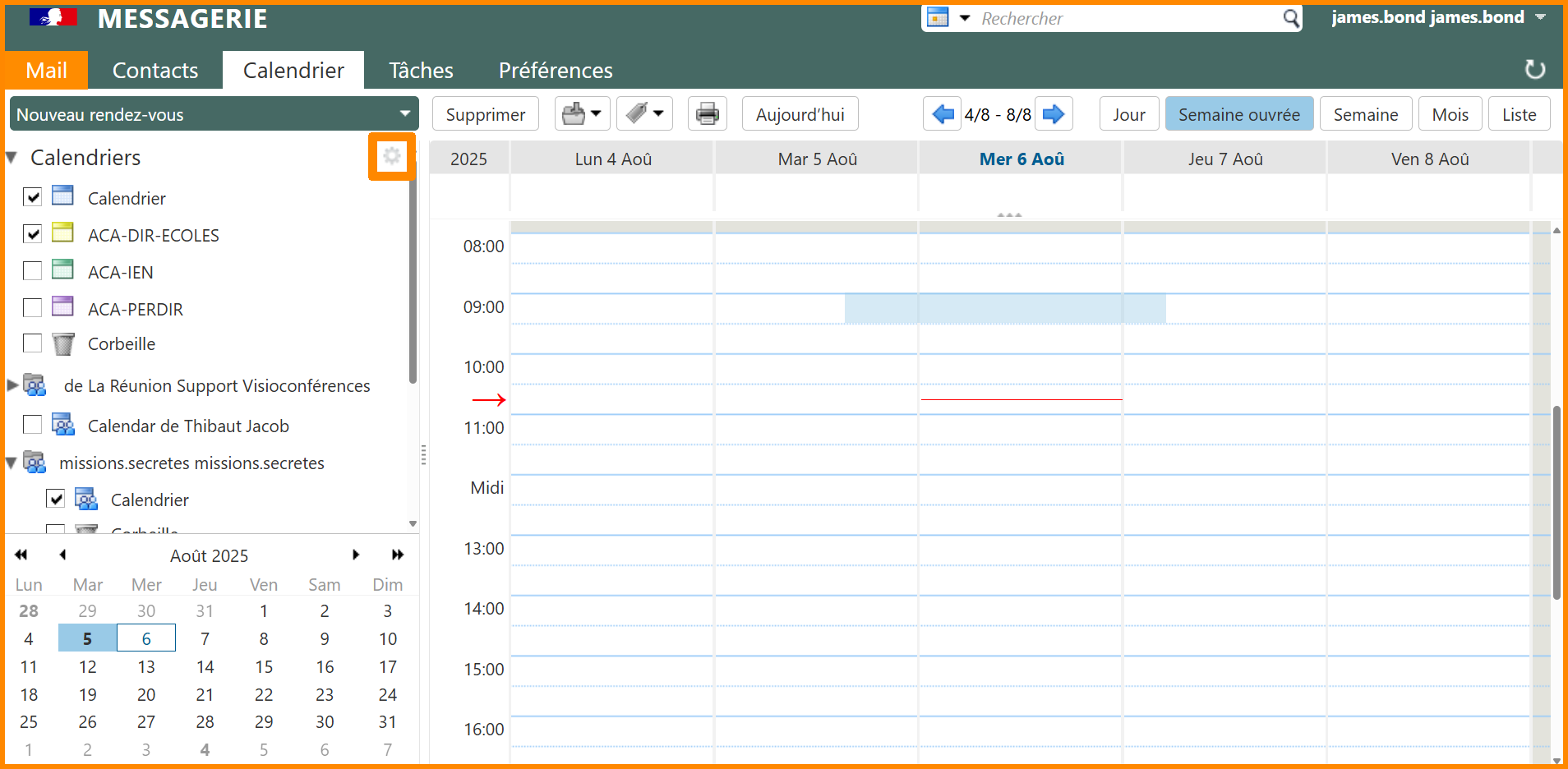This screenshot has height=769, width=1568.
Task: Go to next week with right arrow
Action: 1054,114
